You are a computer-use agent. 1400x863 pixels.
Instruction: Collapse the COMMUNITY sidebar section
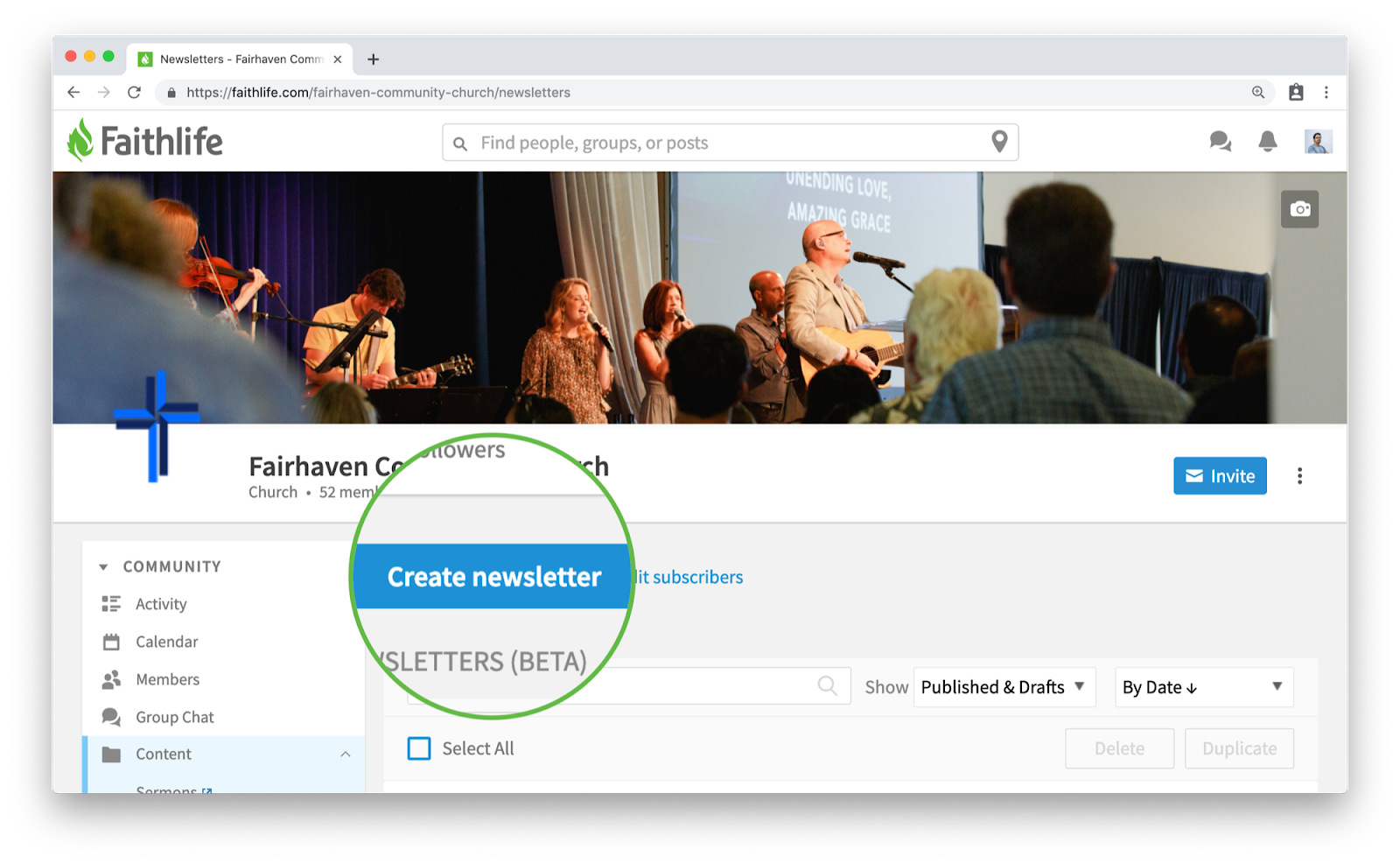tap(103, 567)
